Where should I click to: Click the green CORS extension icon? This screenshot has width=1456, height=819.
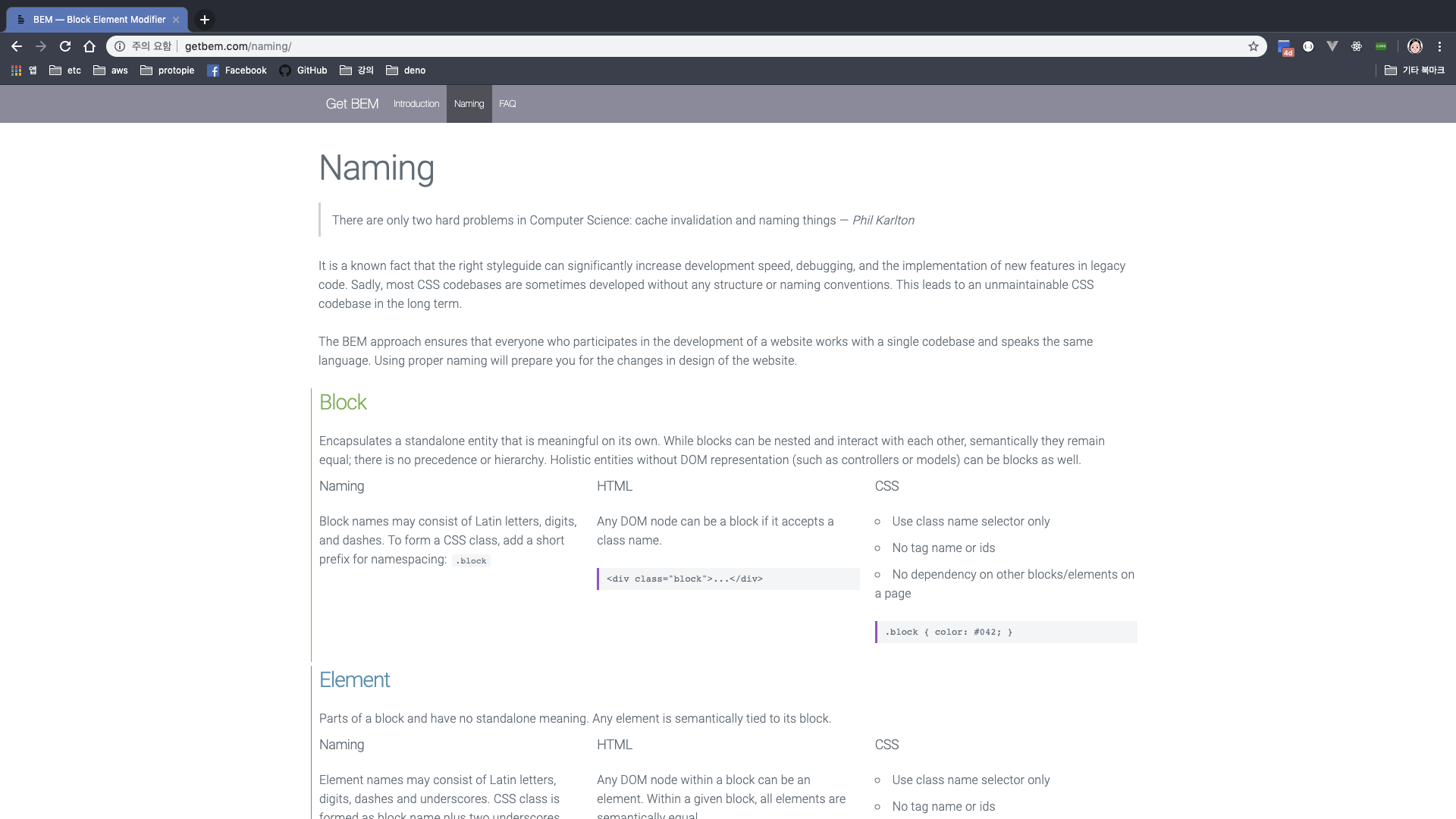pyautogui.click(x=1381, y=46)
